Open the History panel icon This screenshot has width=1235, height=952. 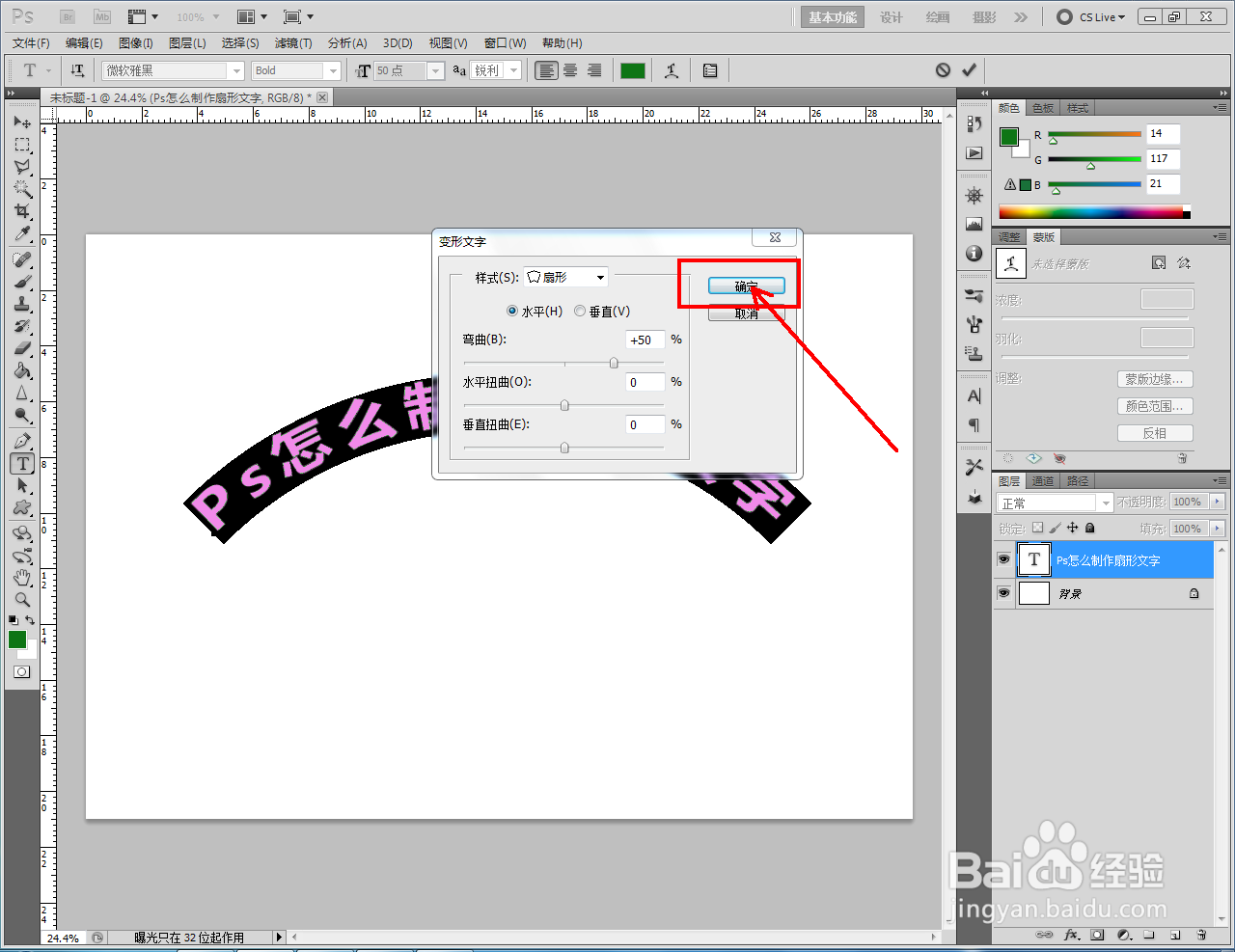click(974, 123)
